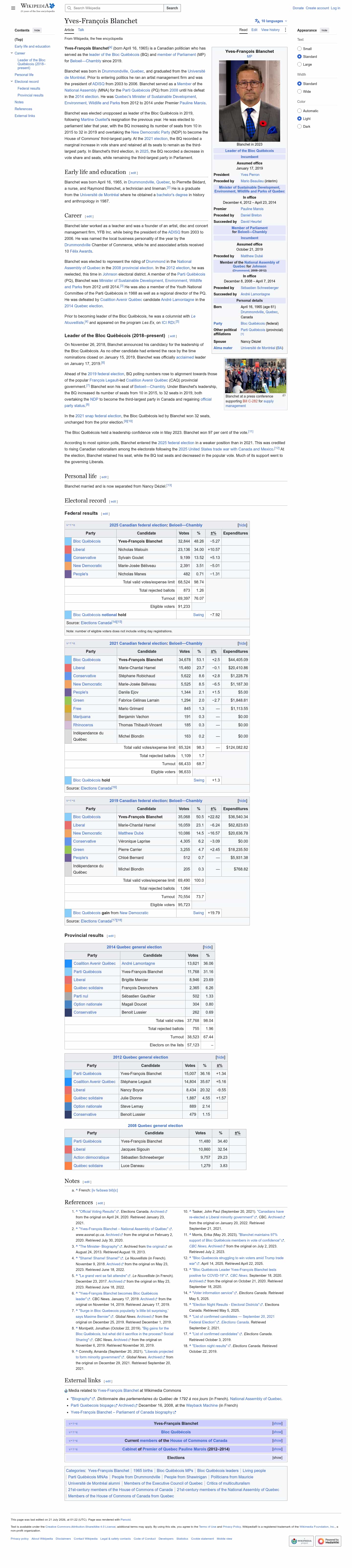The height and width of the screenshot is (1568, 352).
Task: Select Automatic color mode
Action: coord(300,111)
